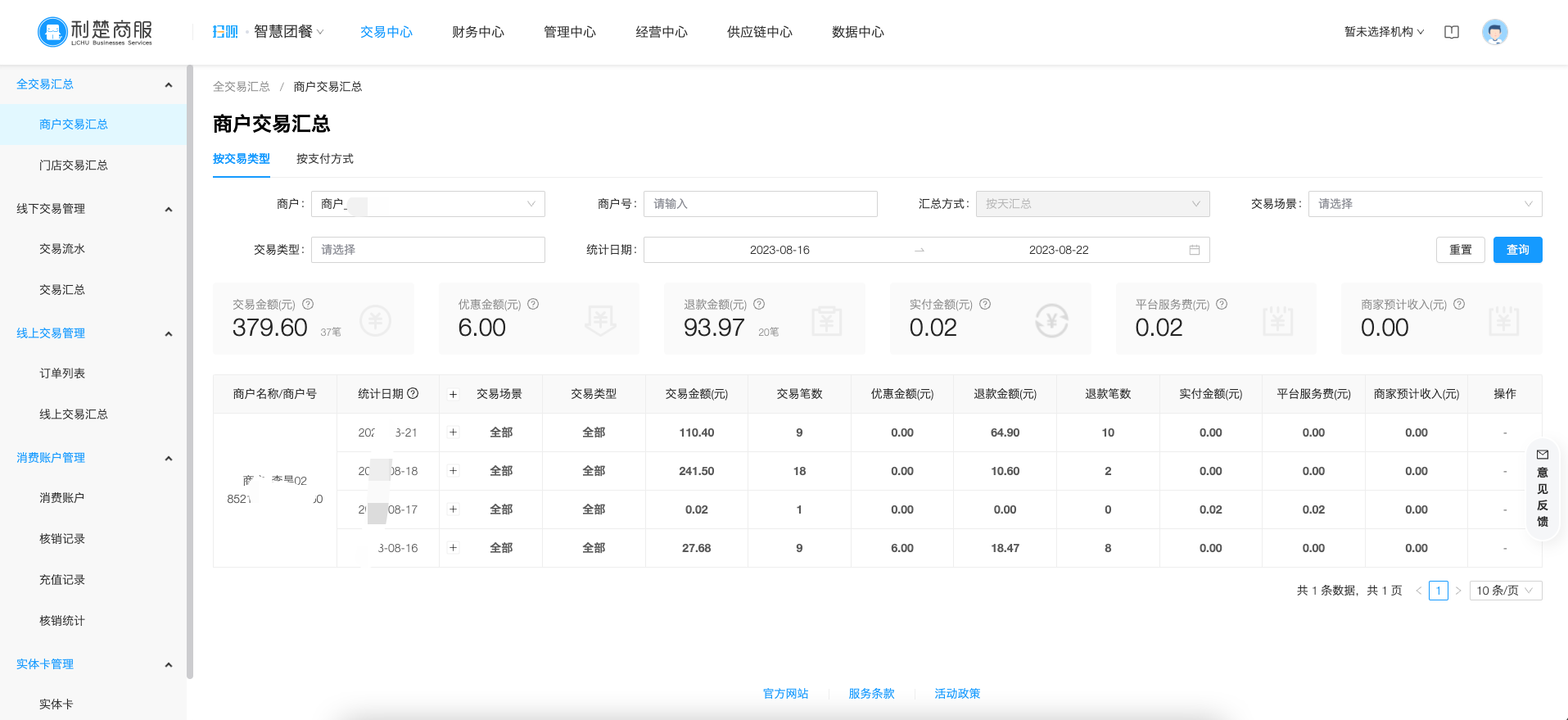Click the 查询 search button
1568x720 pixels.
(1518, 250)
